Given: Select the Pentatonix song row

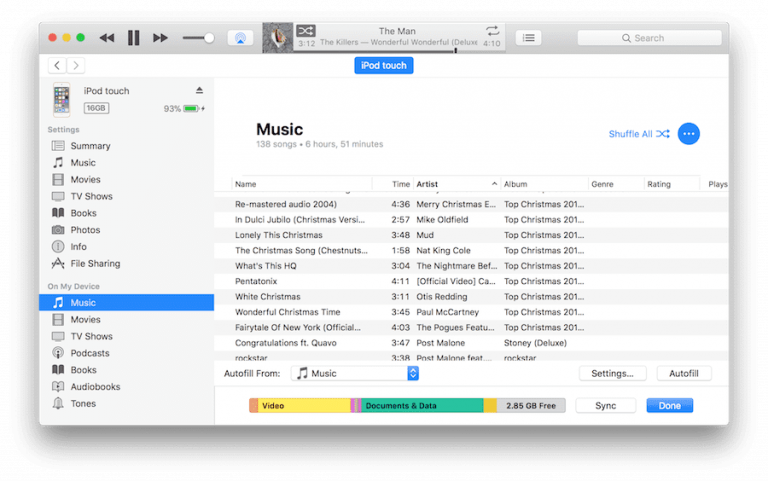Looking at the screenshot, I should [x=471, y=281].
